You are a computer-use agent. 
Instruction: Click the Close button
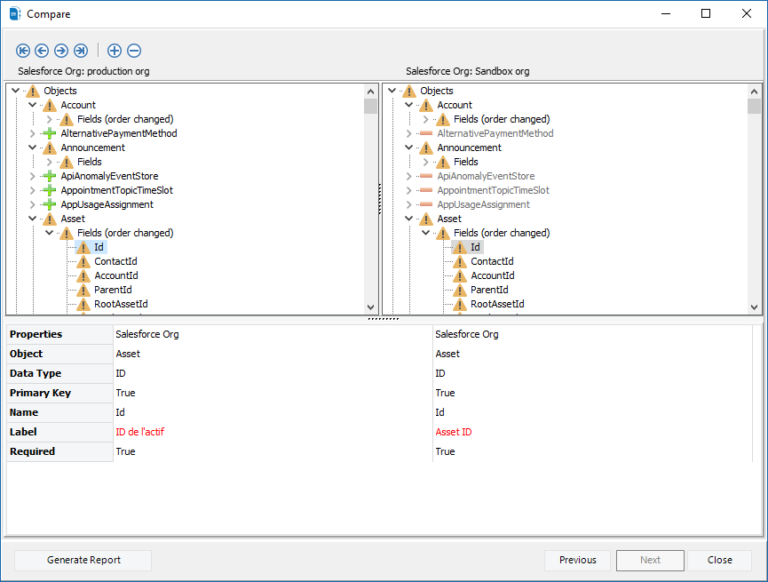tap(720, 560)
